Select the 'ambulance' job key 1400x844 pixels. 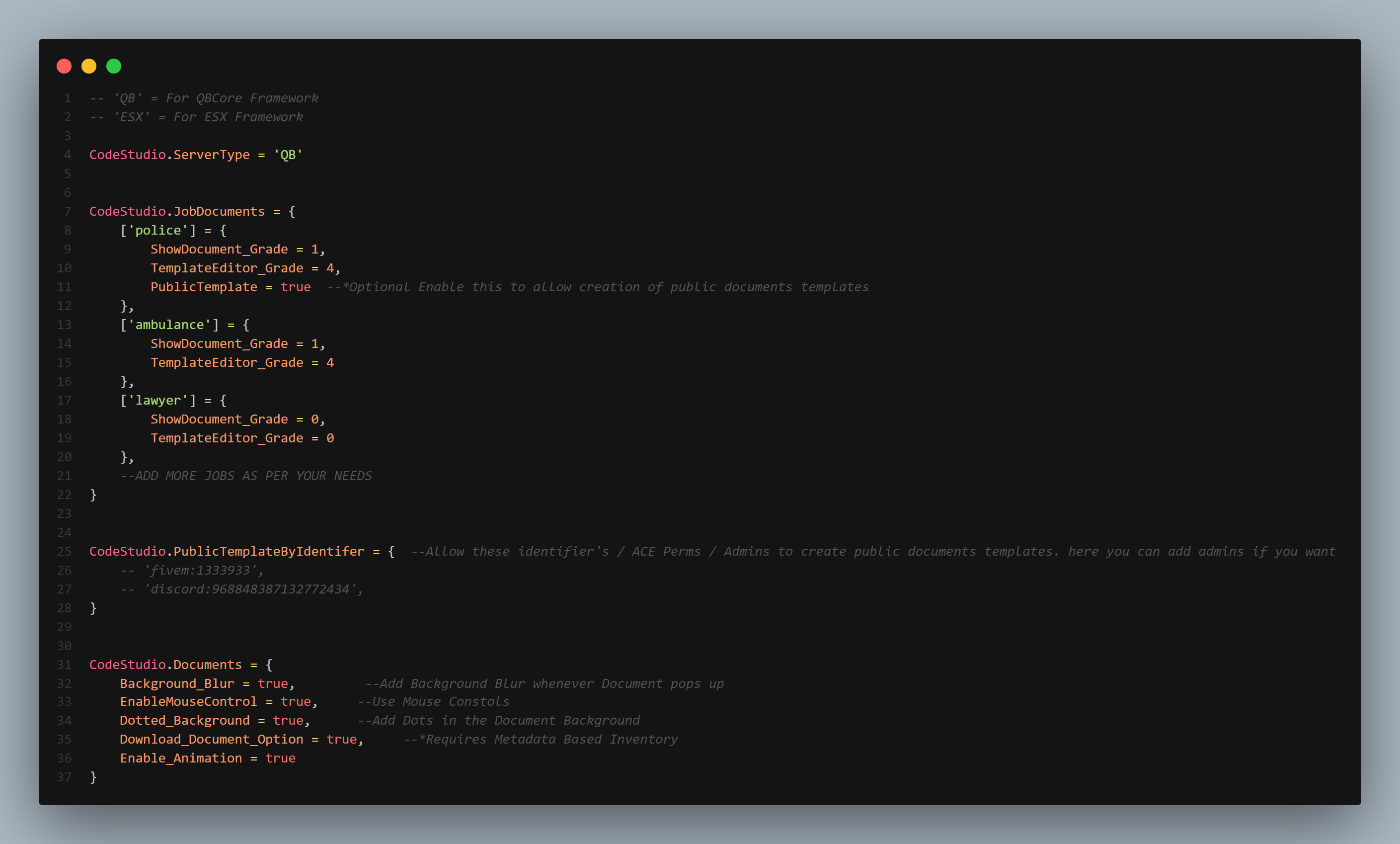(x=169, y=325)
